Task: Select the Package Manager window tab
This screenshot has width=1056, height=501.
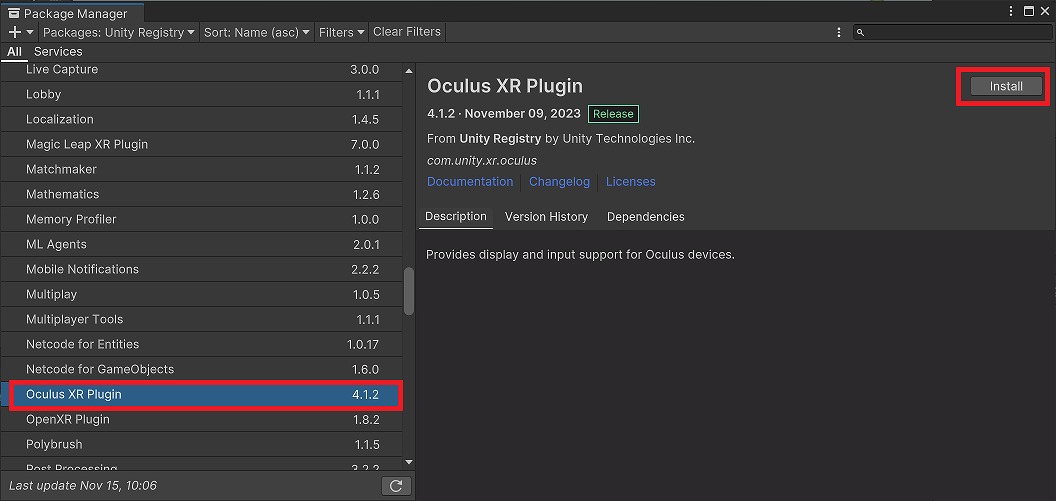Action: tap(73, 13)
